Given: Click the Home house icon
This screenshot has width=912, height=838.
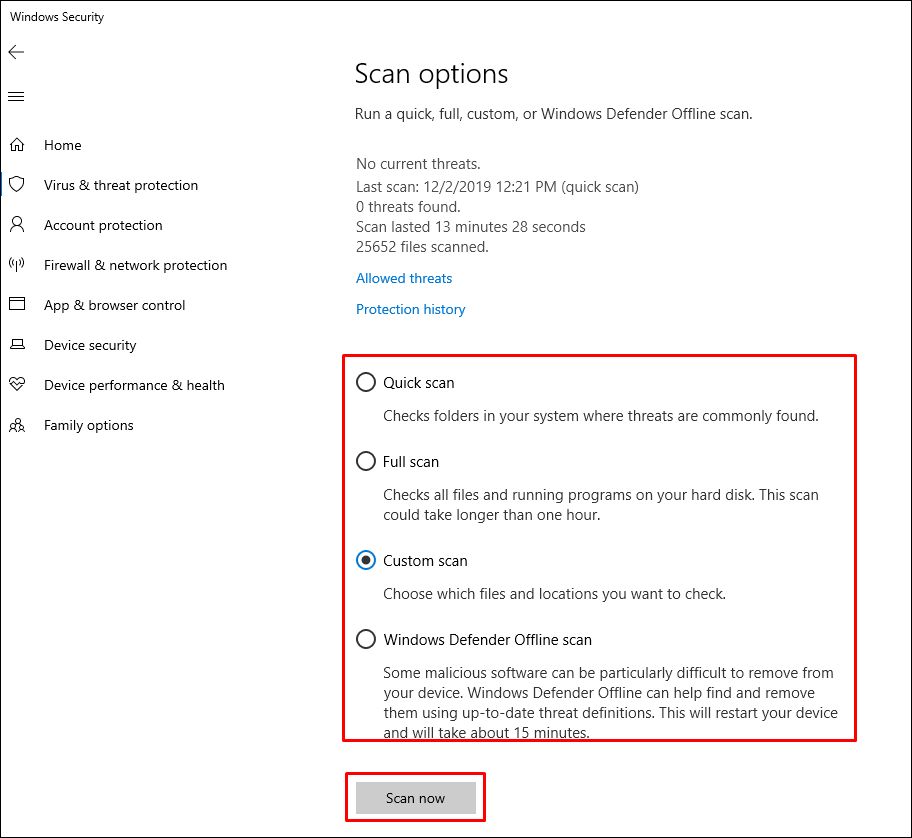Looking at the screenshot, I should [17, 145].
